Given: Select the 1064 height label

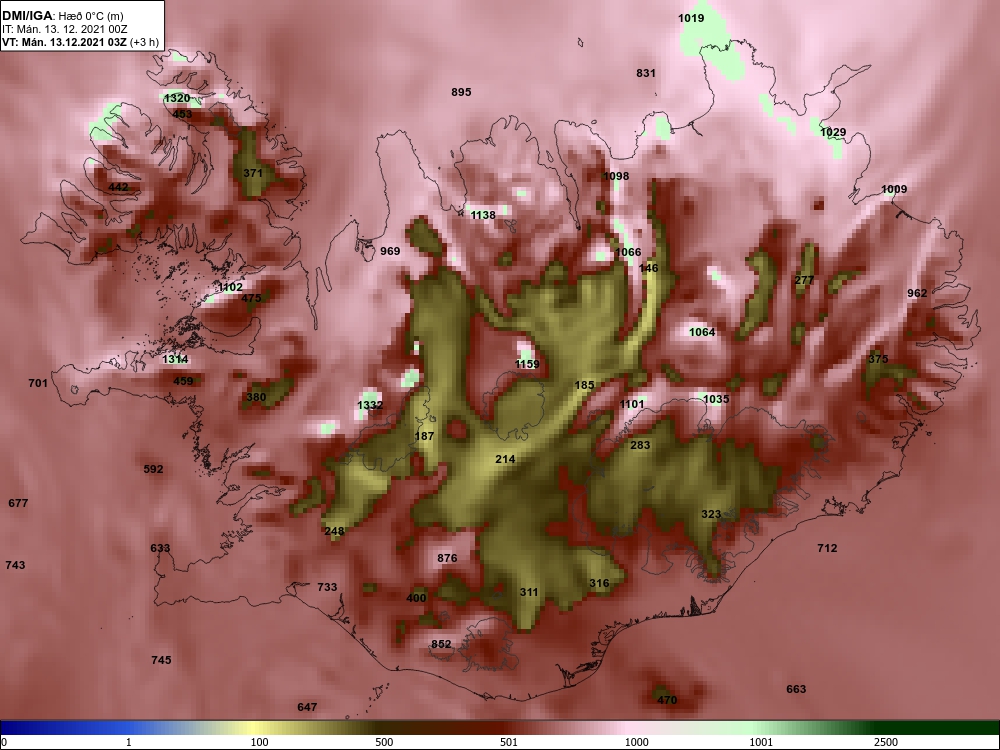Looking at the screenshot, I should 702,332.
